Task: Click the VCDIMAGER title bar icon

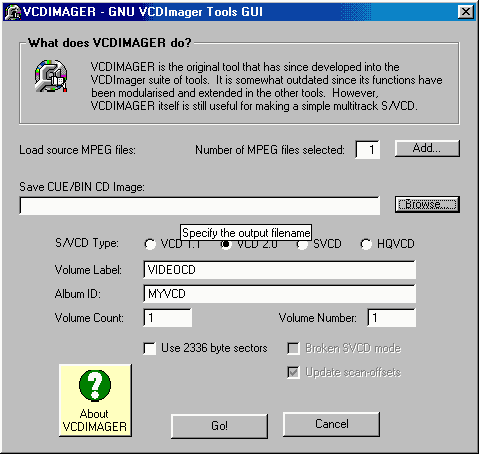Action: pyautogui.click(x=13, y=12)
